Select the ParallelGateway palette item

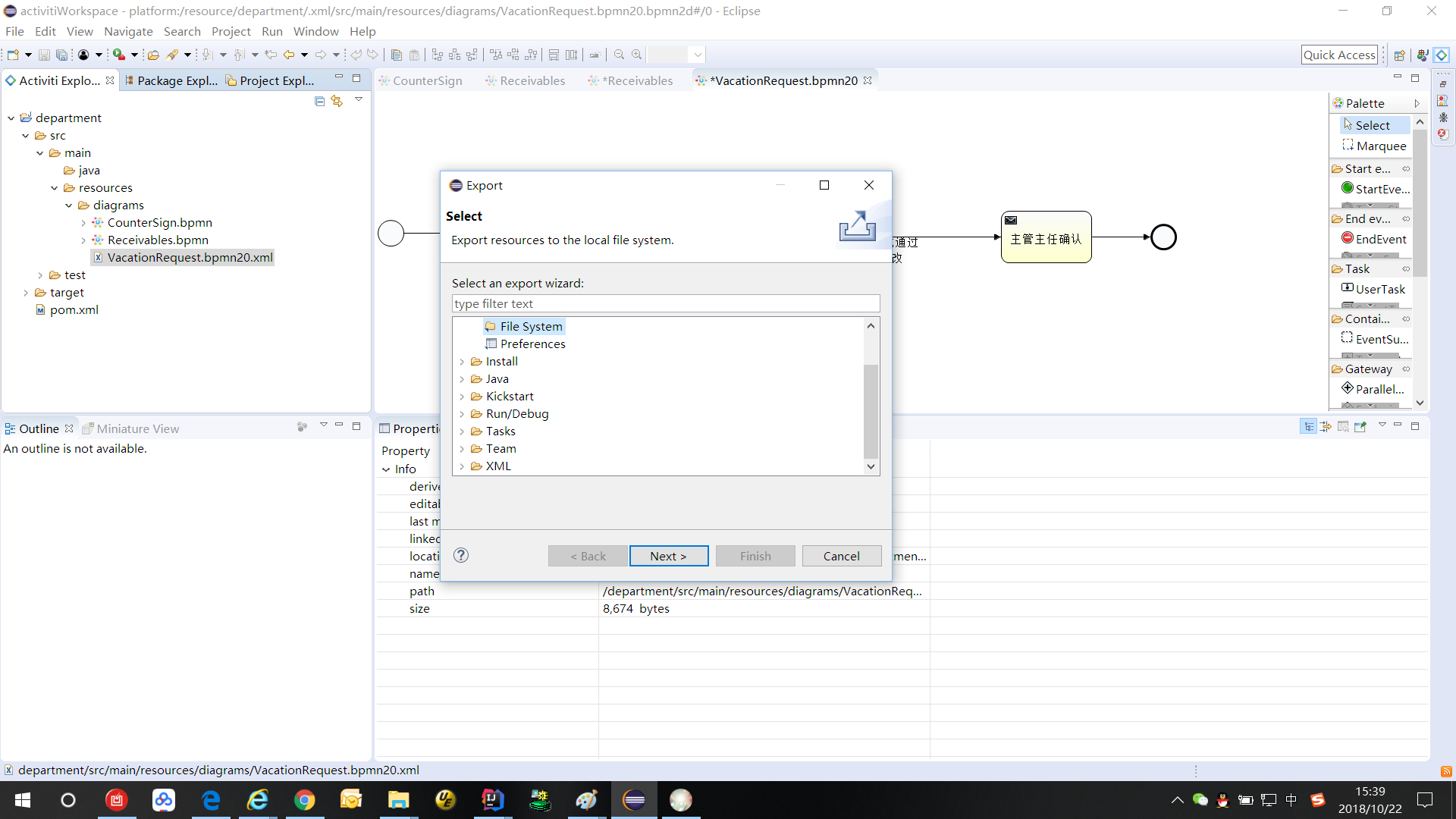coord(1373,389)
